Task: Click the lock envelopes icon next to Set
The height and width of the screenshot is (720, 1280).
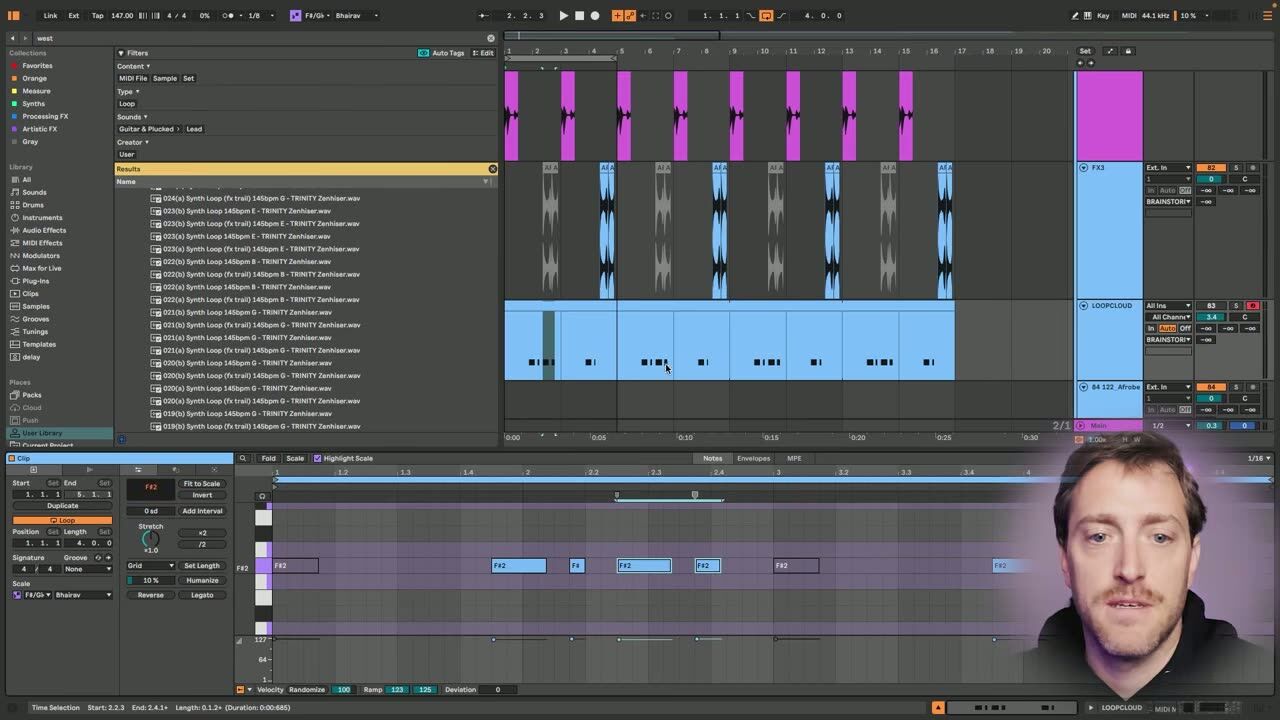Action: pyautogui.click(x=1128, y=51)
